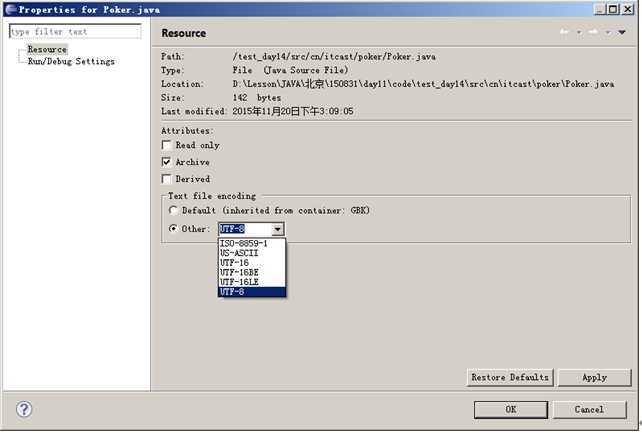Minimize the Properties dialog window
Screen dimensions: 642x433
[x=600, y=9]
